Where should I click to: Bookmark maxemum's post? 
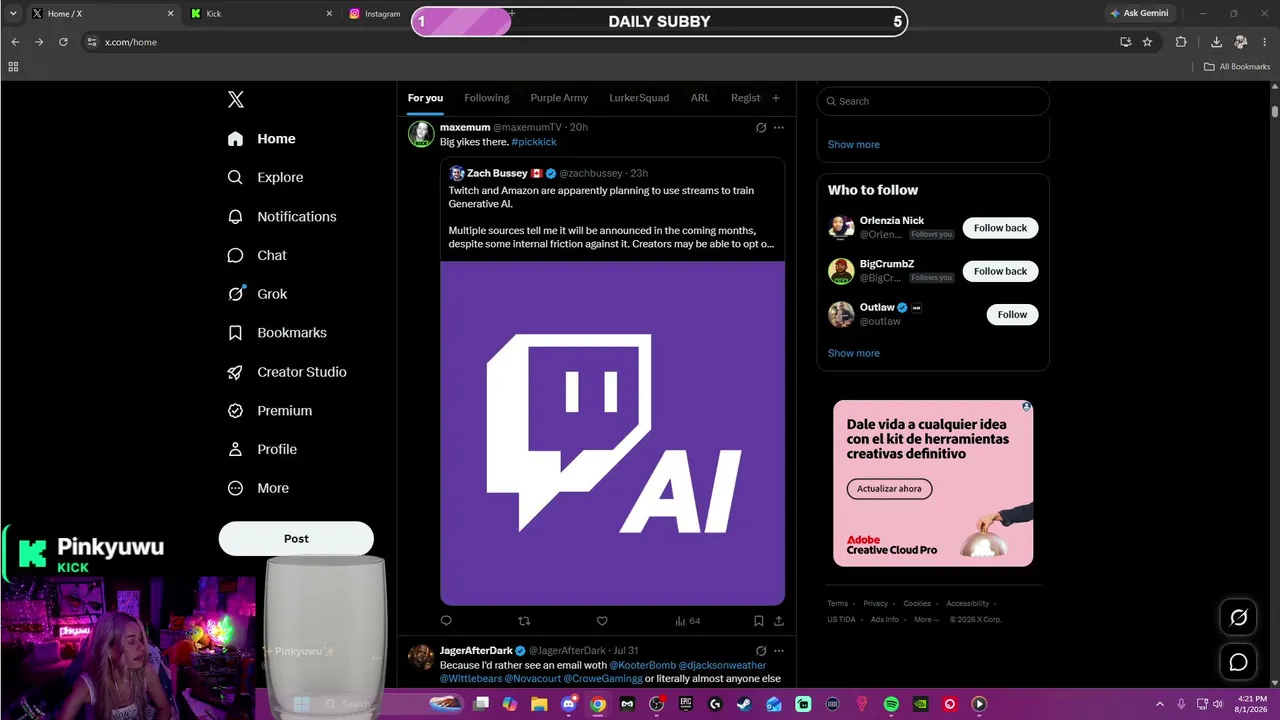pyautogui.click(x=759, y=621)
